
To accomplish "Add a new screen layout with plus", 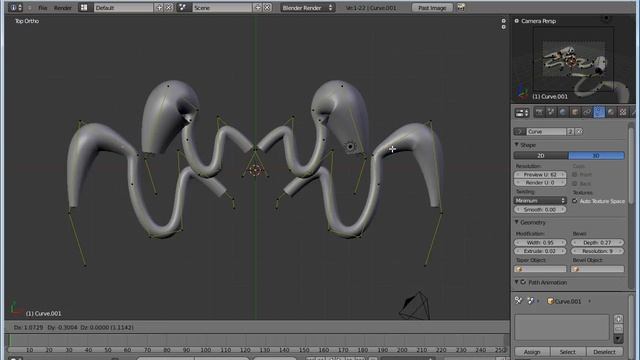I will pyautogui.click(x=159, y=8).
